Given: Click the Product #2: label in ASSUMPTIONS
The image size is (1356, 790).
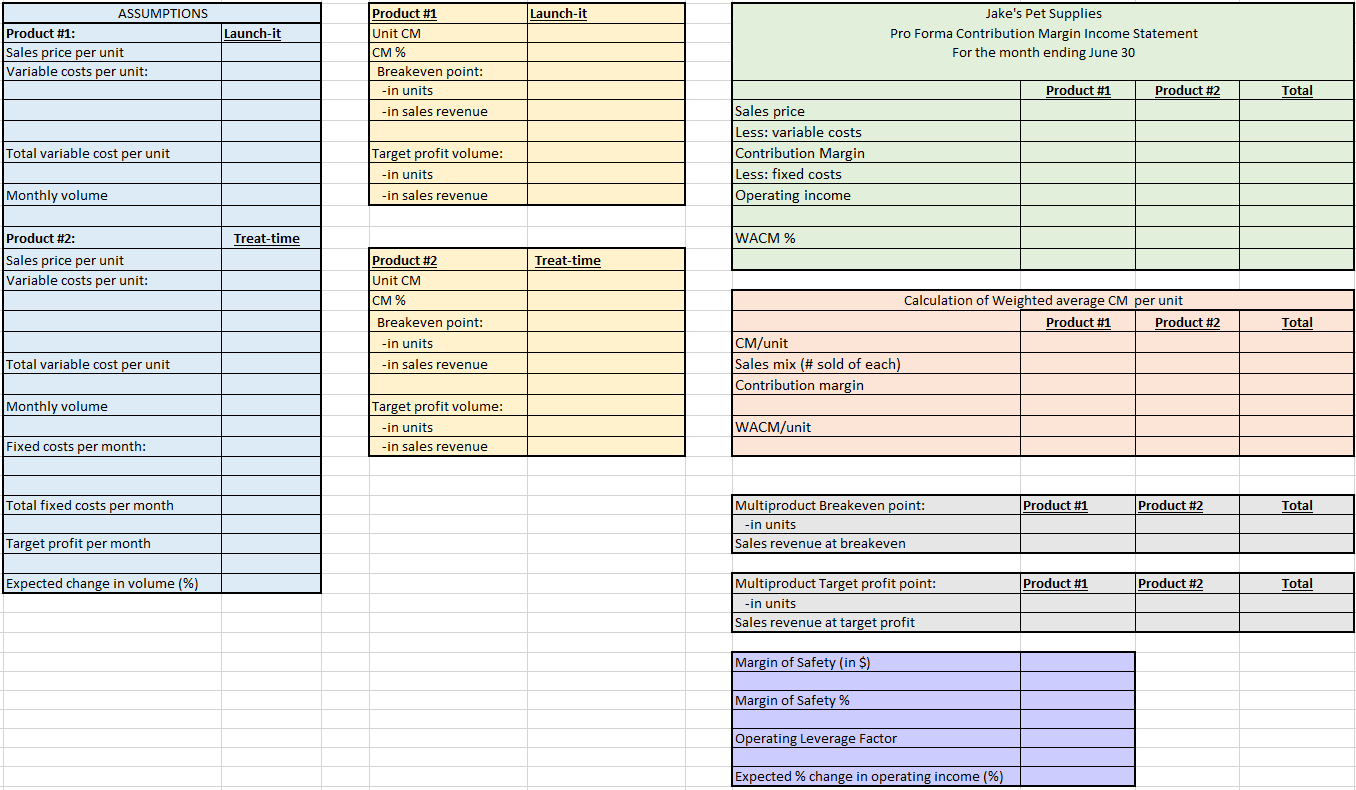Looking at the screenshot, I should [40, 238].
